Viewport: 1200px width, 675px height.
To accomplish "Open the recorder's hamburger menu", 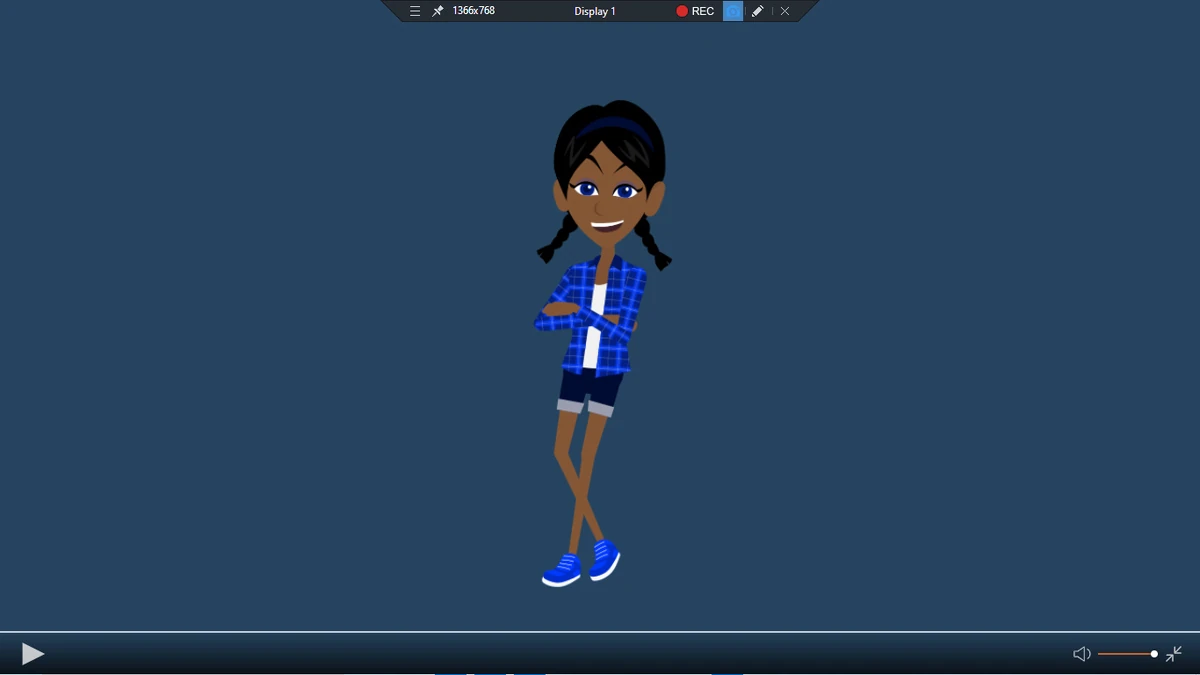I will pos(414,11).
